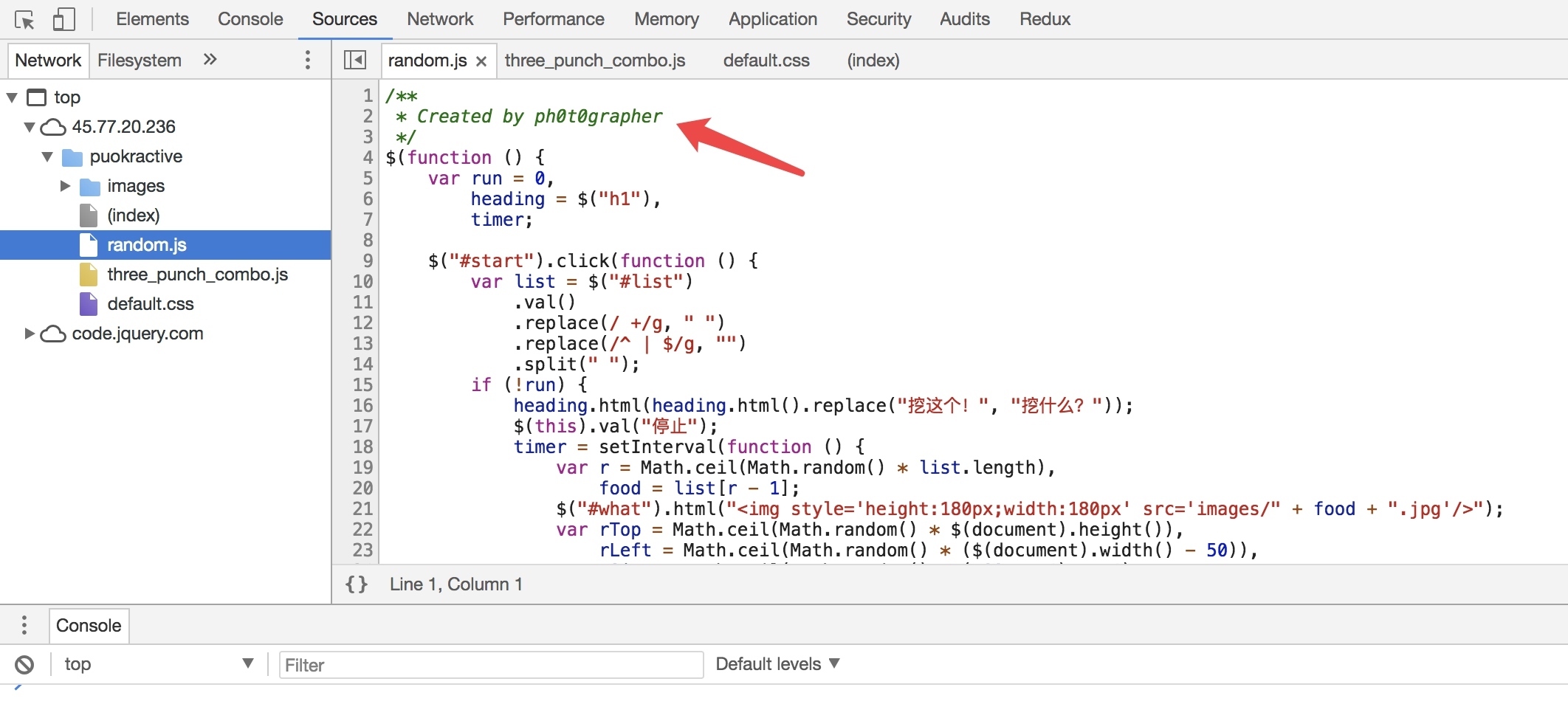Select the Network navigator sub-tab
1568x704 pixels.
48,61
